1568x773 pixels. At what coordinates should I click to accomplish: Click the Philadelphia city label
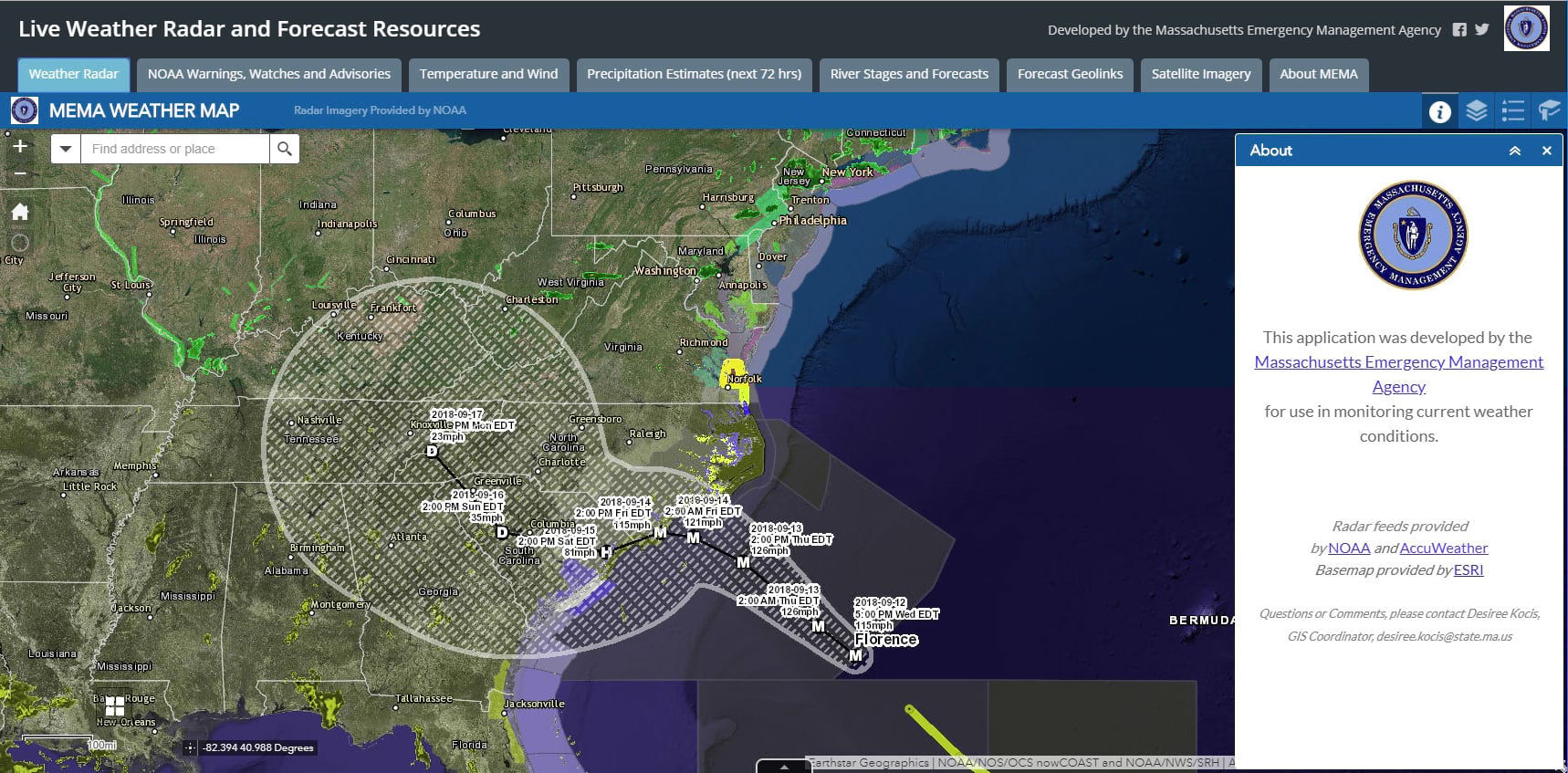coord(813,220)
